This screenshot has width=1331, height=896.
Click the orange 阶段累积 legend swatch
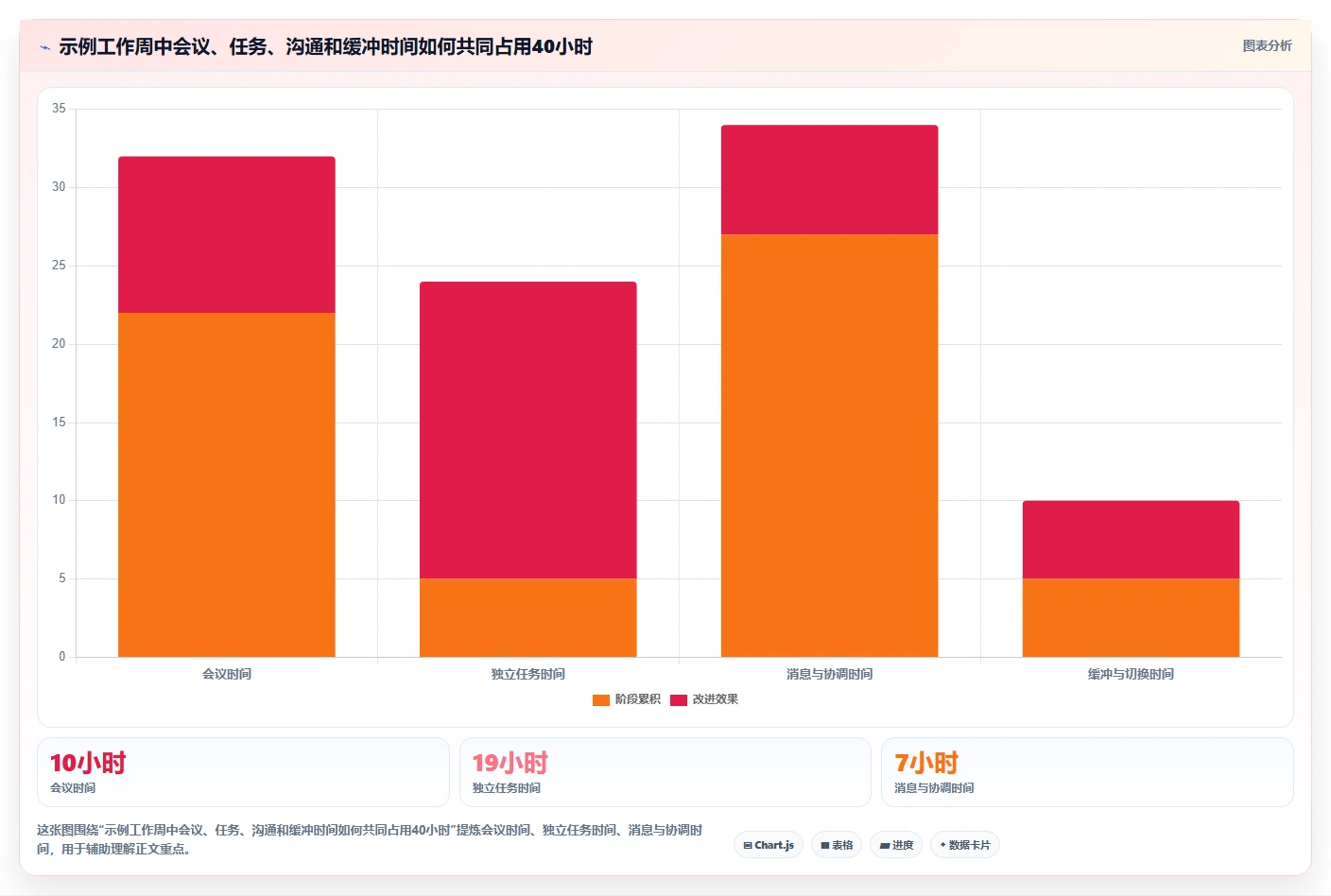(601, 700)
